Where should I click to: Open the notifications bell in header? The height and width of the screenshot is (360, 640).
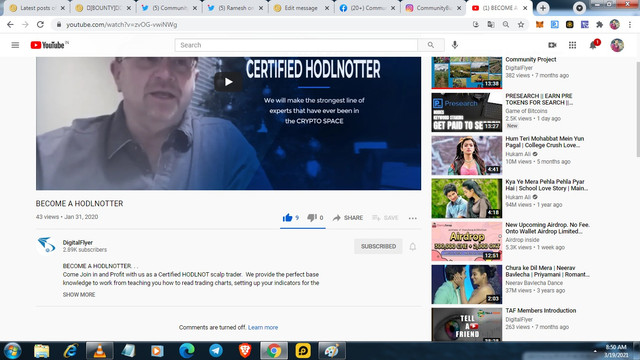[594, 44]
